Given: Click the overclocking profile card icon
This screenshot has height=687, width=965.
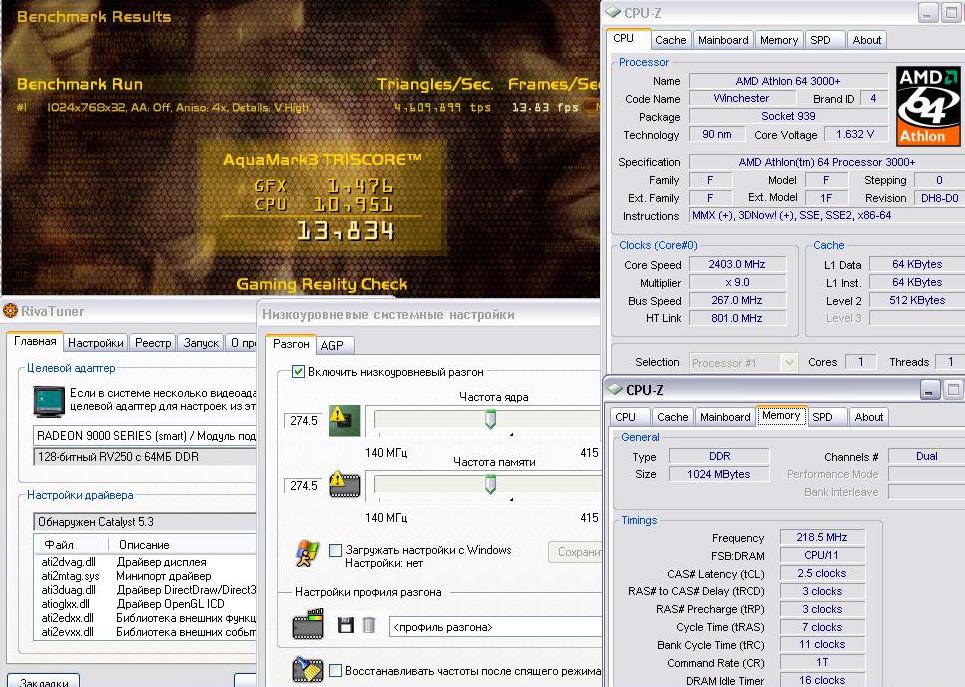Looking at the screenshot, I should [308, 624].
